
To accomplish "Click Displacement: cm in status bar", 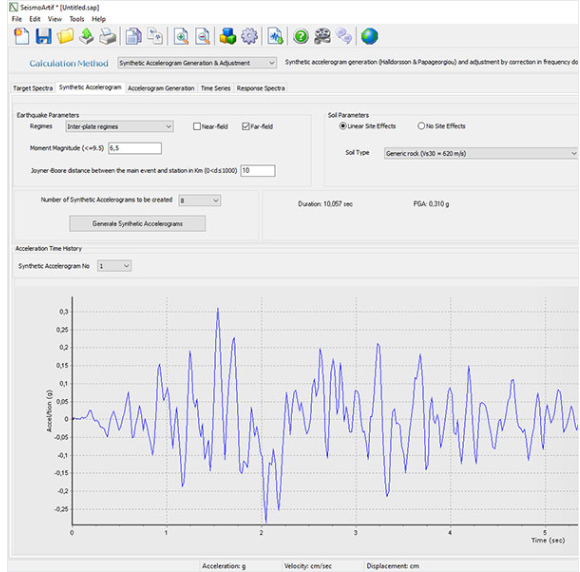I will coord(393,566).
